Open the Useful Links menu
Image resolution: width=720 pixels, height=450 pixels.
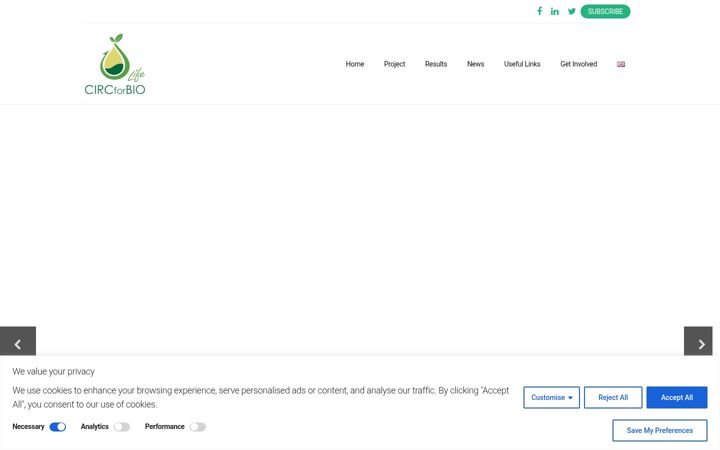[522, 64]
